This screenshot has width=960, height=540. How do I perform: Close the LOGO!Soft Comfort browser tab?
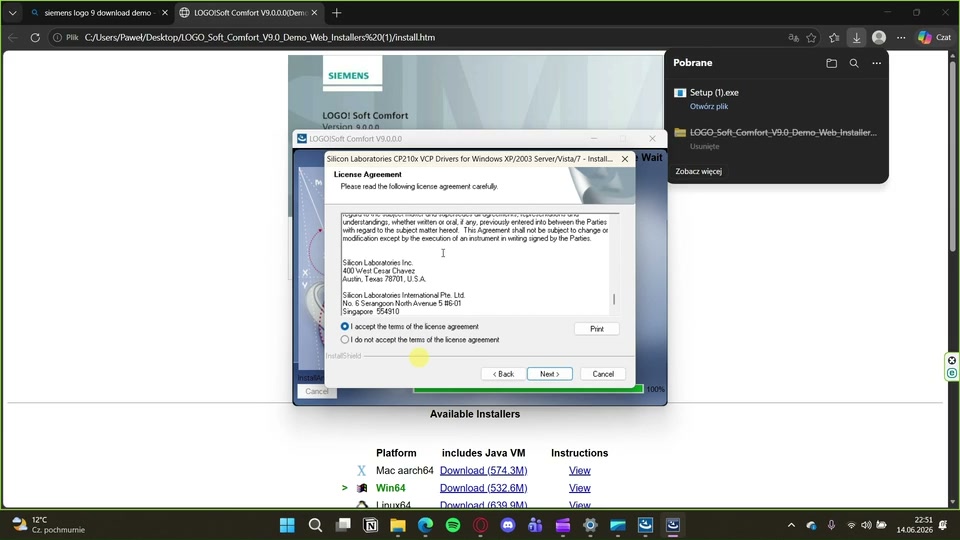[x=314, y=13]
